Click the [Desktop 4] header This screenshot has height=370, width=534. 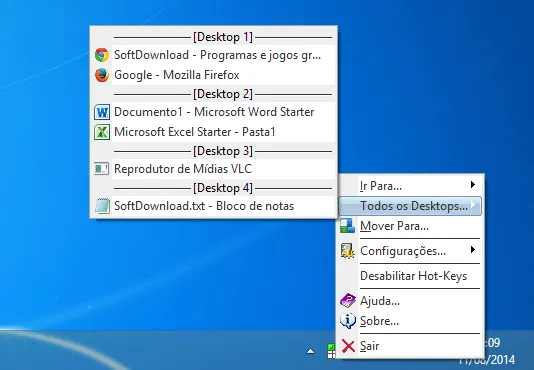(223, 188)
